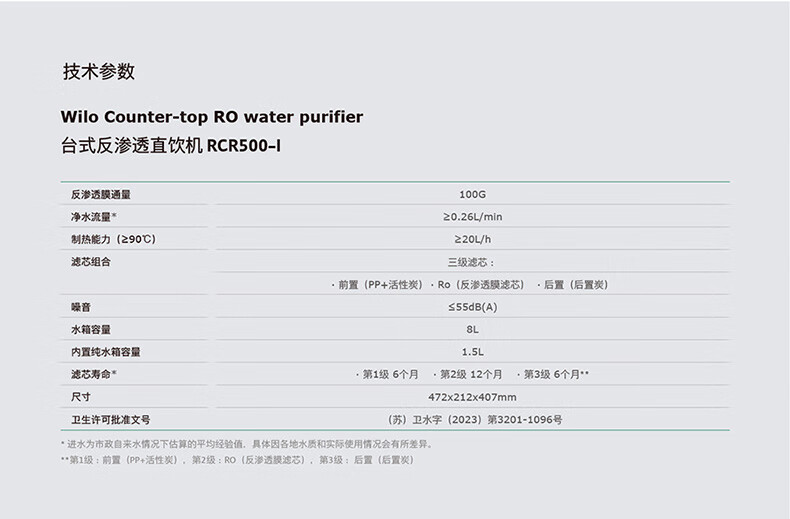The height and width of the screenshot is (519, 790).
Task: Click the 技术参数 section heading
Action: tap(99, 72)
